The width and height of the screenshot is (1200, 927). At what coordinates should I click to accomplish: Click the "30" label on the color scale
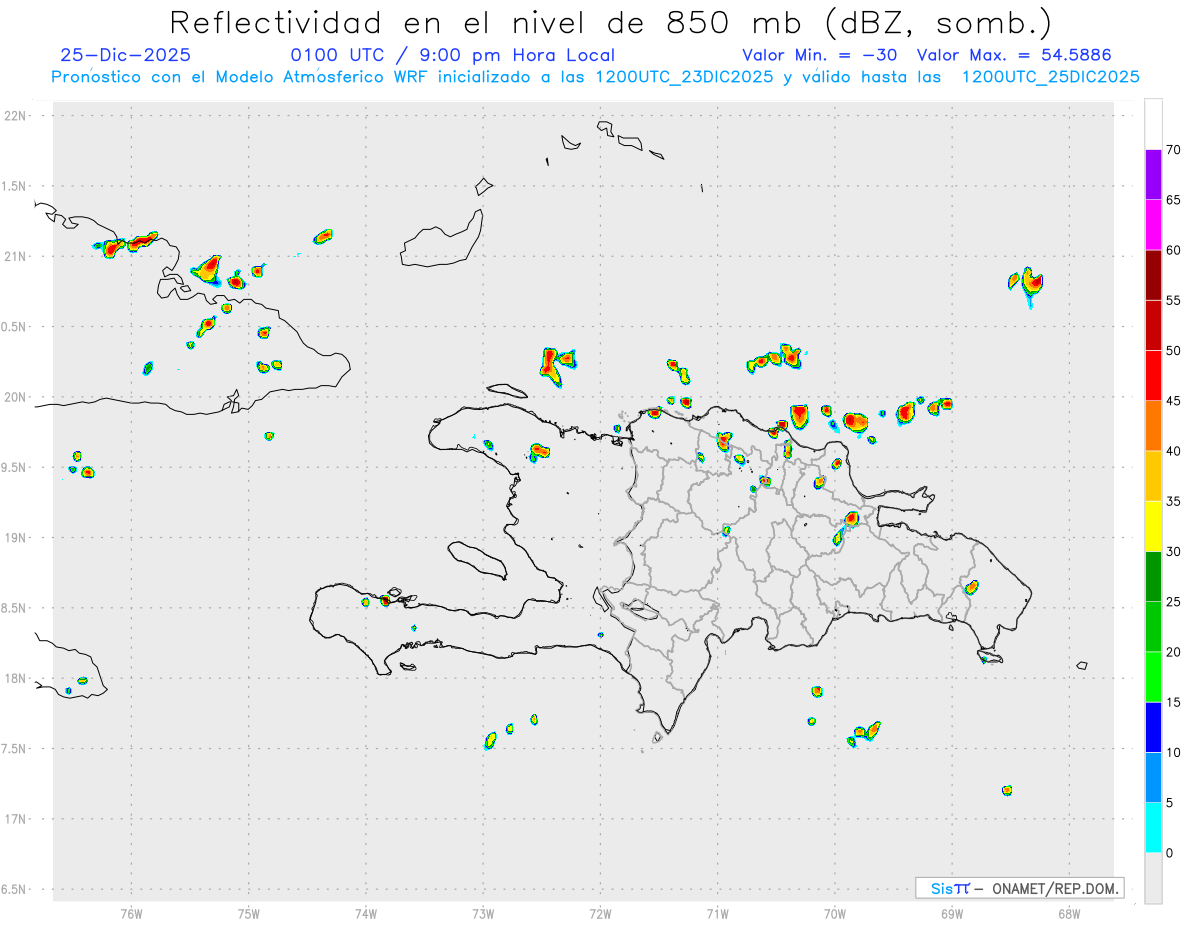point(1173,551)
